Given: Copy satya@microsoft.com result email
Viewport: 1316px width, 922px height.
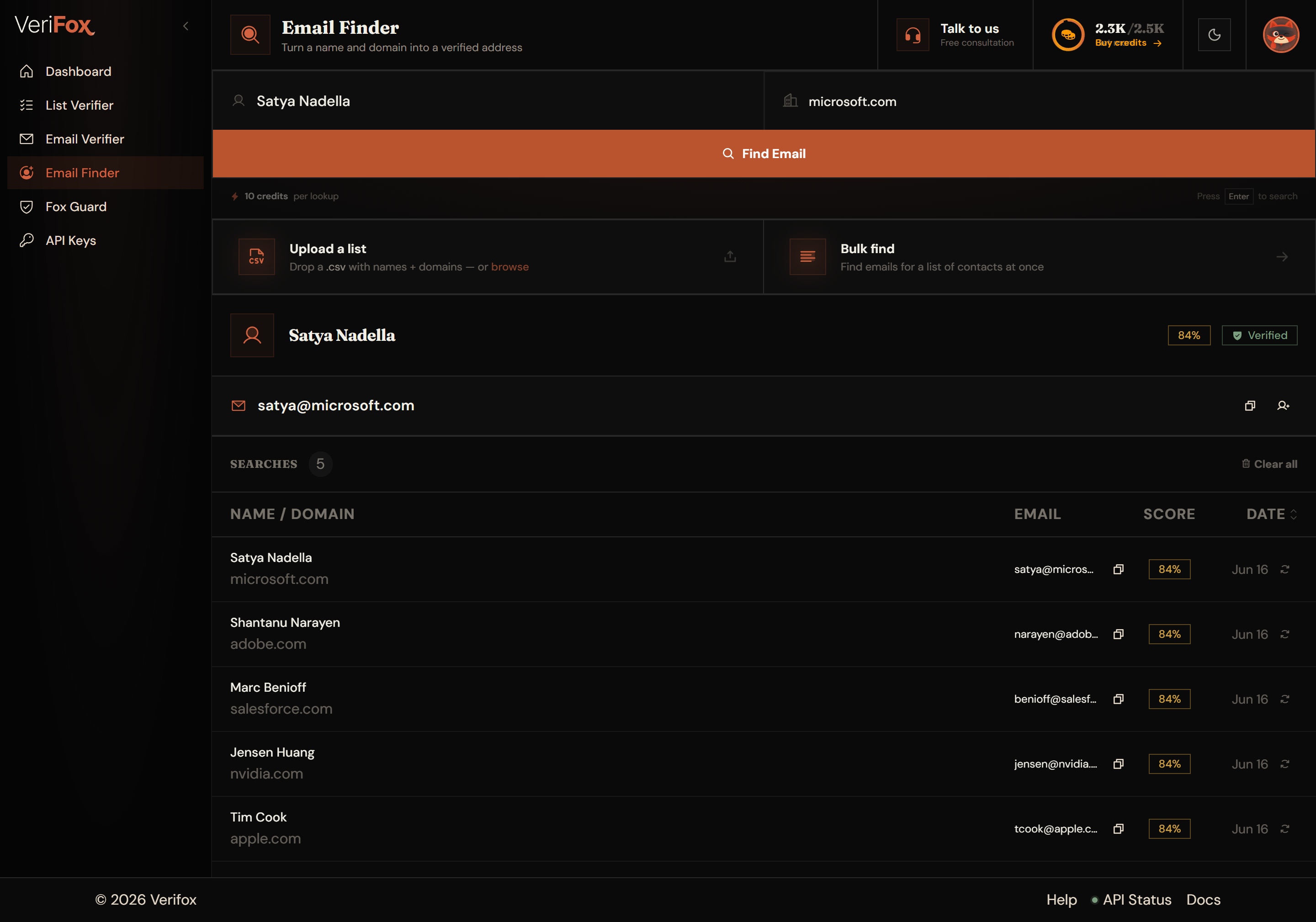Looking at the screenshot, I should tap(1249, 406).
